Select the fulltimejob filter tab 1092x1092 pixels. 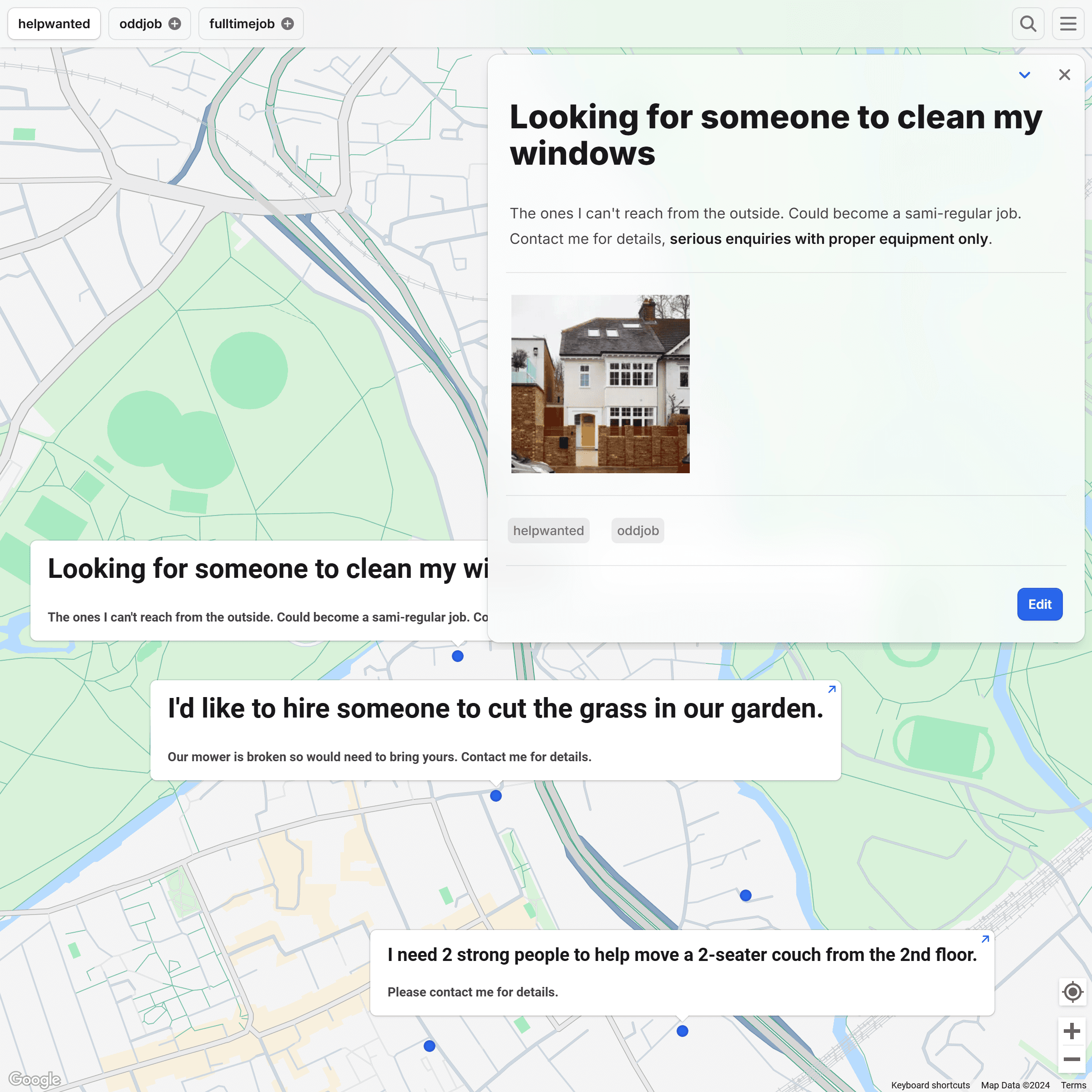(x=242, y=24)
